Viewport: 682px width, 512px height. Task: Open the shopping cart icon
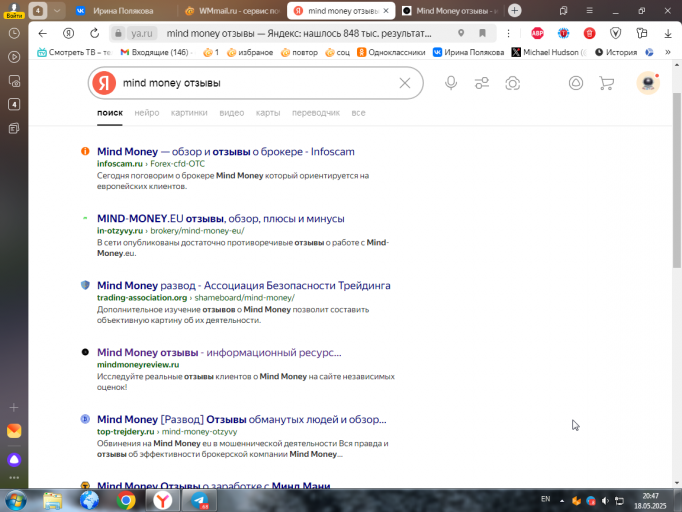click(606, 83)
